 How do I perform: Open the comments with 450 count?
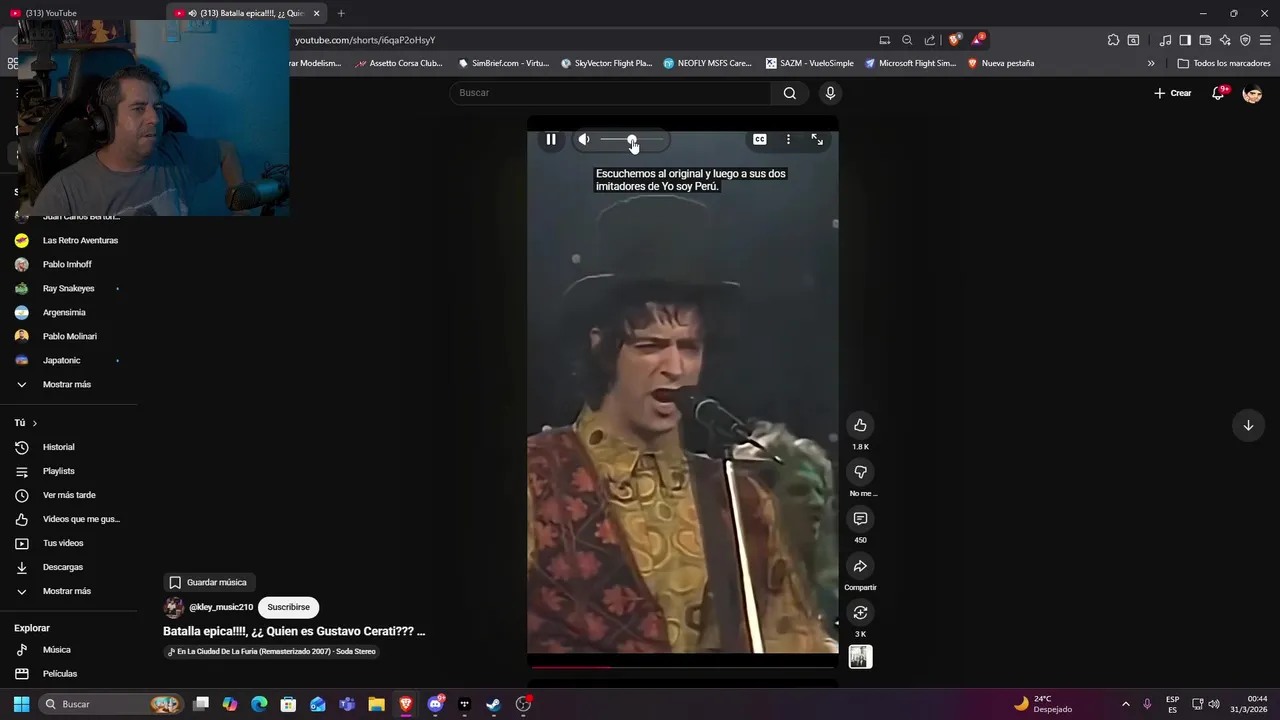click(x=860, y=519)
